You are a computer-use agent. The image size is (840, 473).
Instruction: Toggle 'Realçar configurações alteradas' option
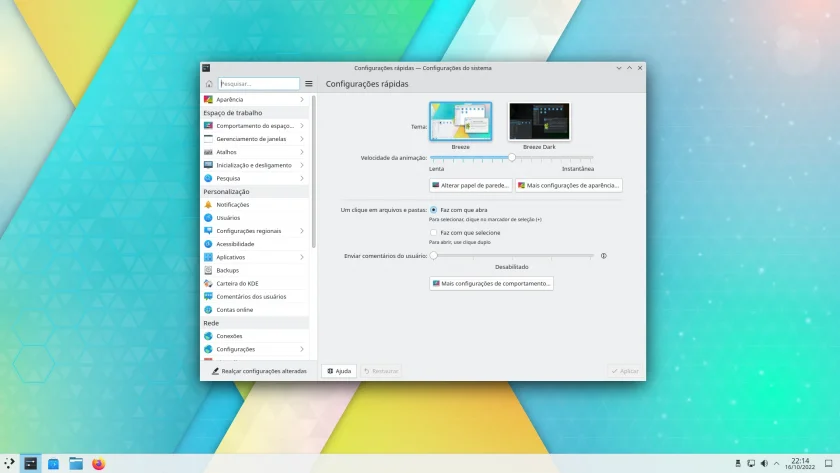[x=259, y=371]
